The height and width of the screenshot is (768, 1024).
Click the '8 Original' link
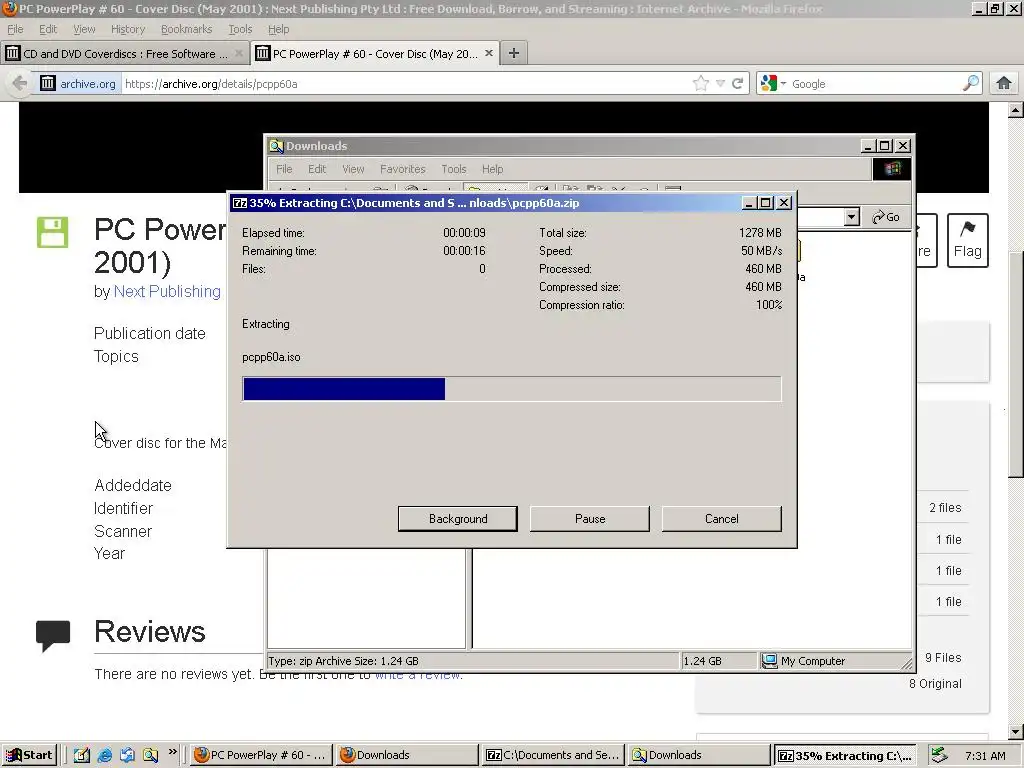(935, 684)
